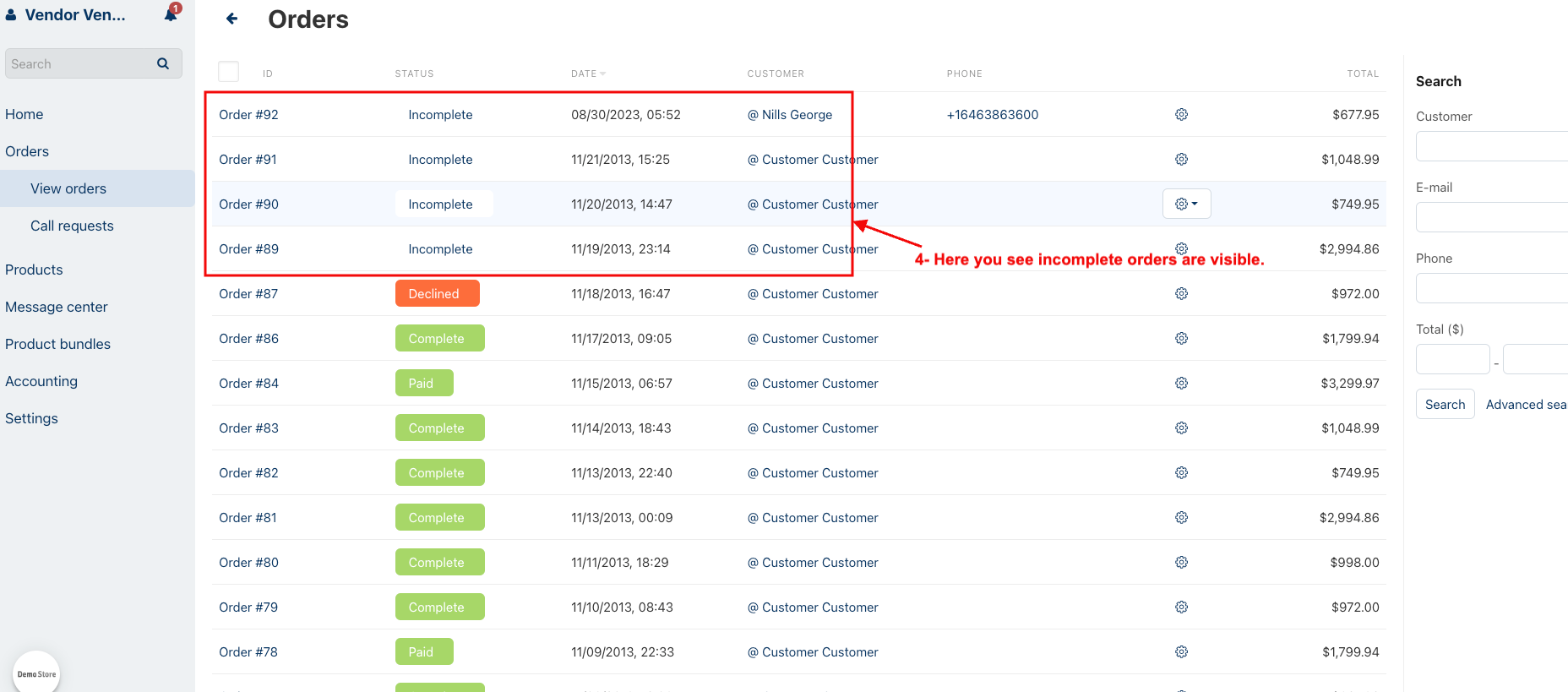Sort by Total column header
The image size is (1568, 692).
[x=1363, y=74]
